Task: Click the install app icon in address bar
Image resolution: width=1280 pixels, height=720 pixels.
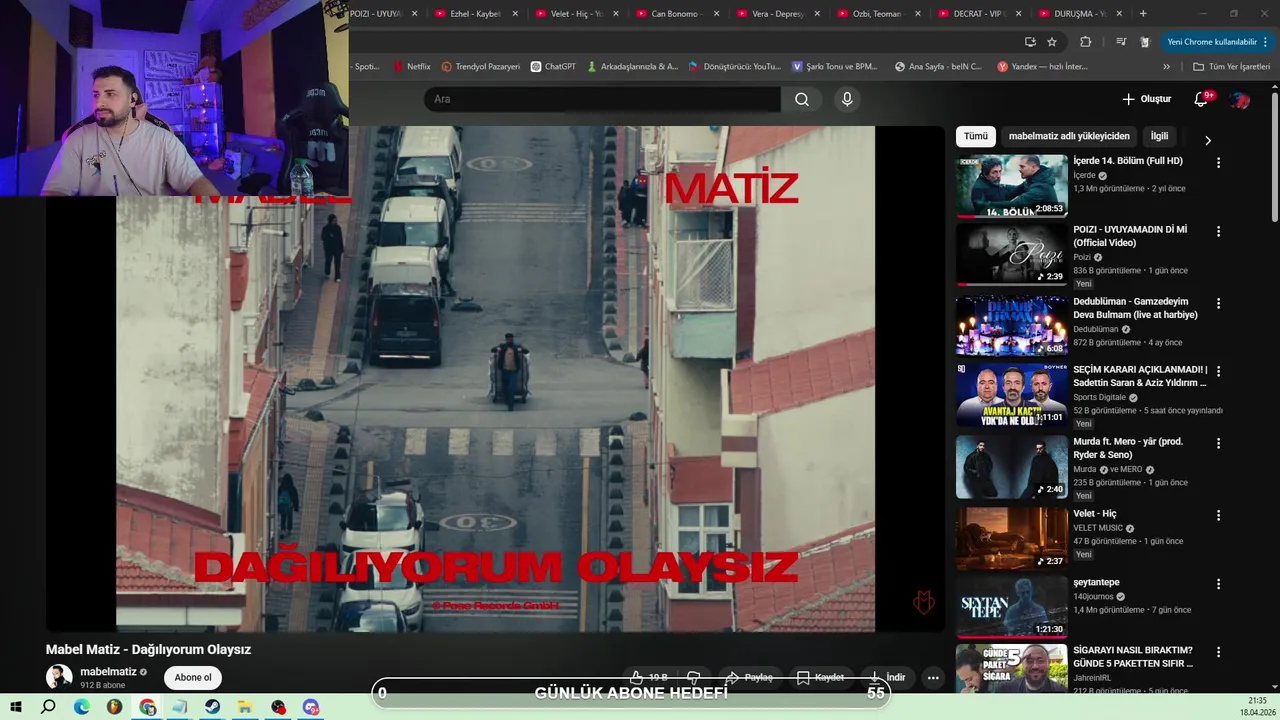Action: click(1030, 42)
